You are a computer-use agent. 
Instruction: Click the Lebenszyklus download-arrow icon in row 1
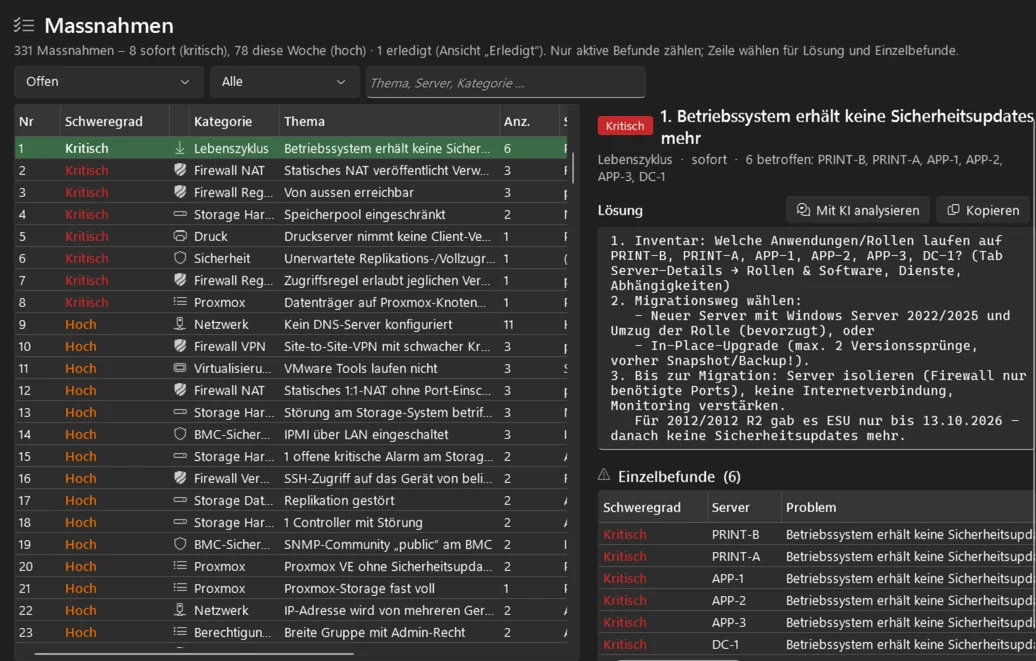(x=180, y=148)
